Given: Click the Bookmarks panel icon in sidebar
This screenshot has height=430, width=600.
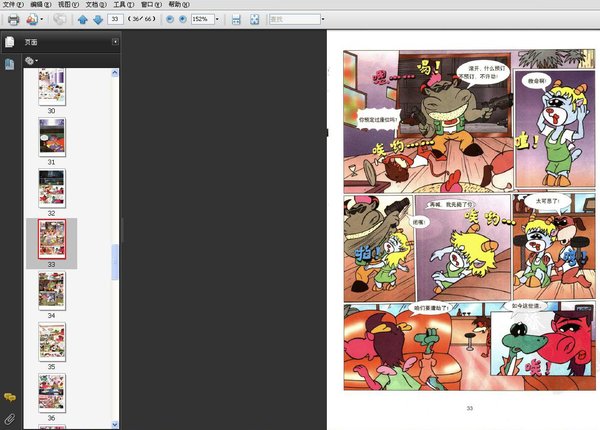Looking at the screenshot, I should coord(9,64).
